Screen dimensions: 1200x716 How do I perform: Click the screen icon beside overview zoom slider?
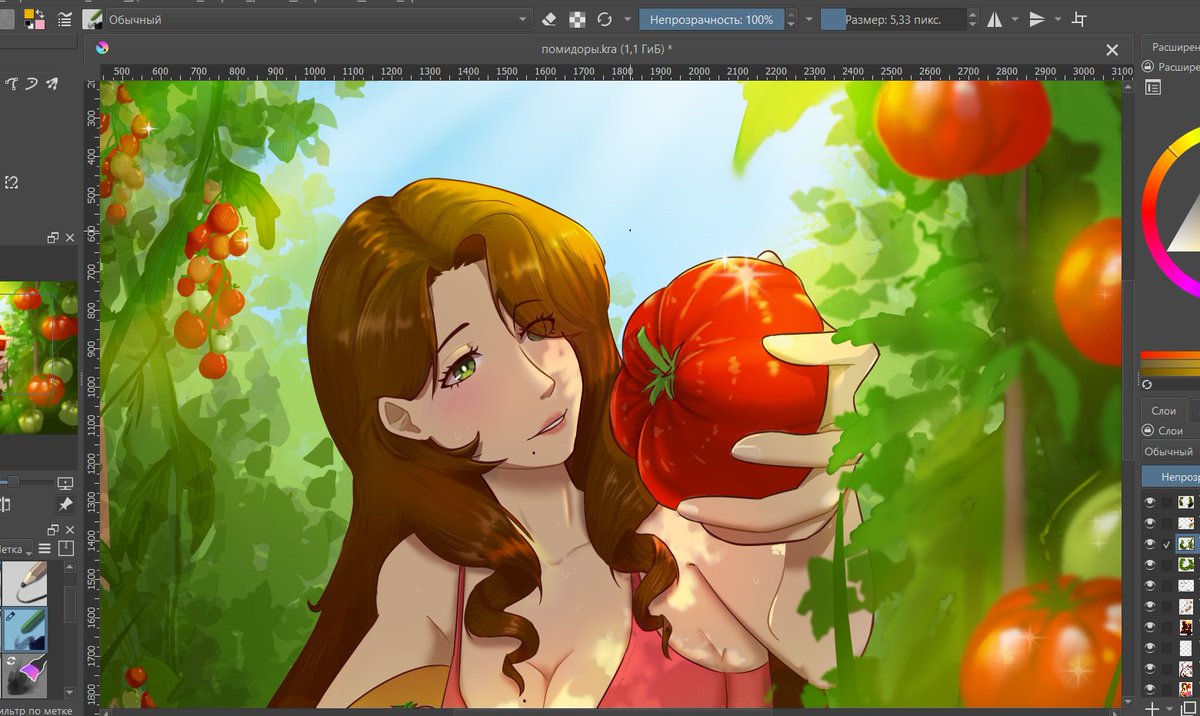click(66, 482)
